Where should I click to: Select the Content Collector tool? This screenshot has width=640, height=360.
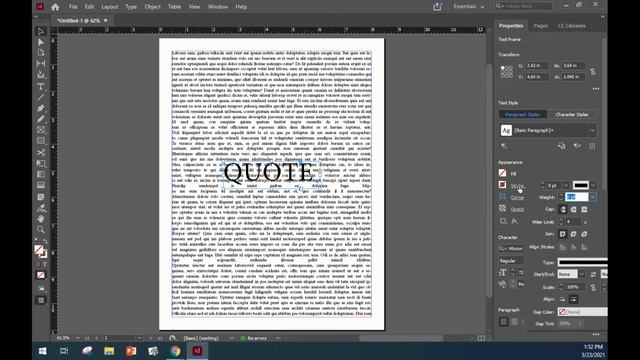click(40, 75)
